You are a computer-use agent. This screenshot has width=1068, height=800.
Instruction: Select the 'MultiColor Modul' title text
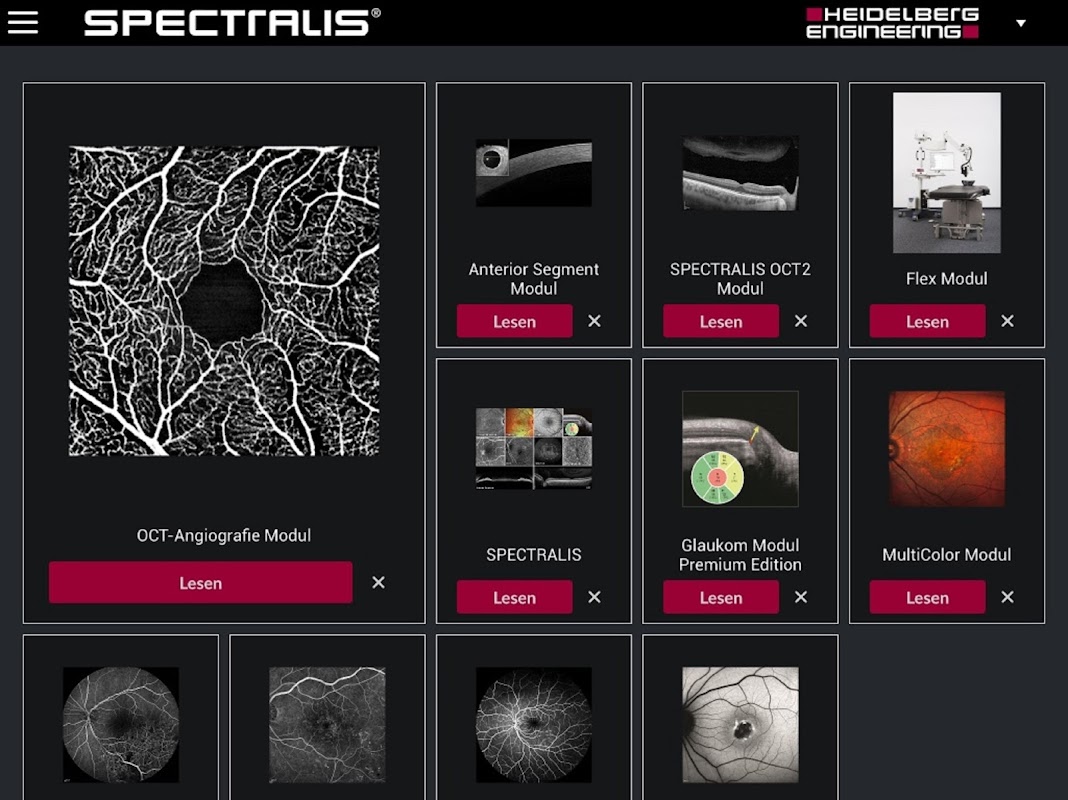[947, 555]
